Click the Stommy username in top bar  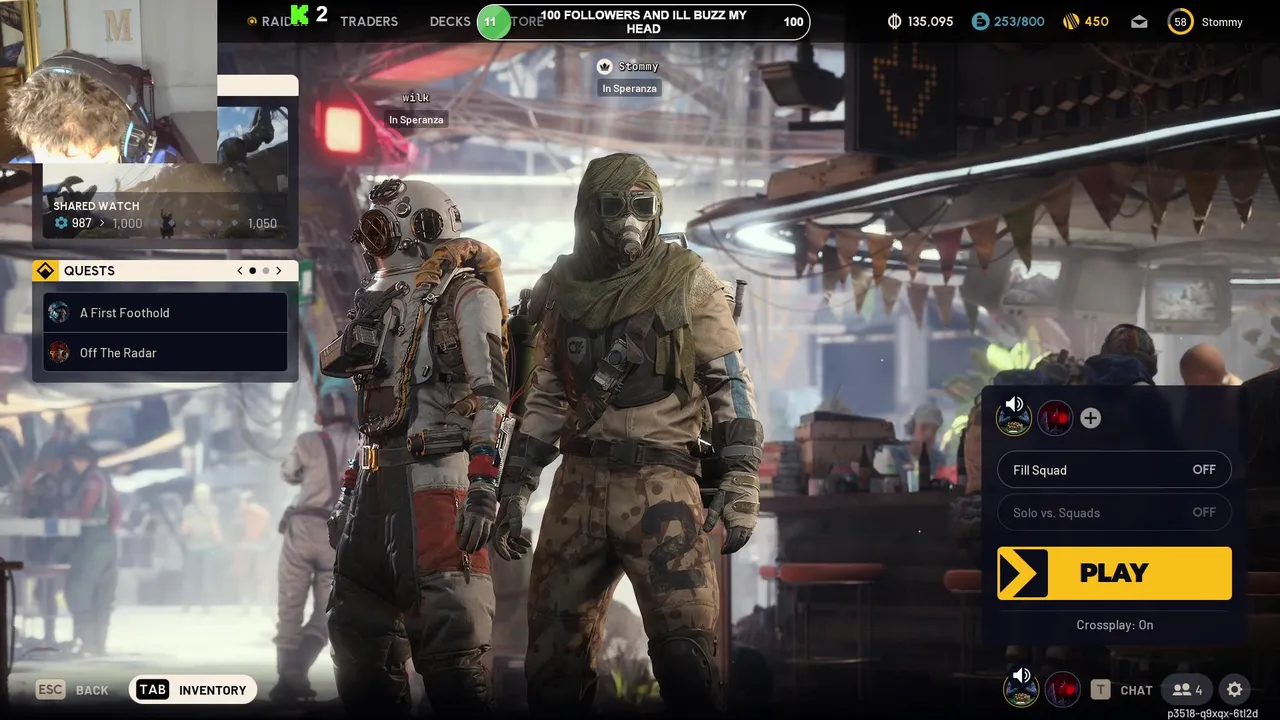pos(1222,22)
